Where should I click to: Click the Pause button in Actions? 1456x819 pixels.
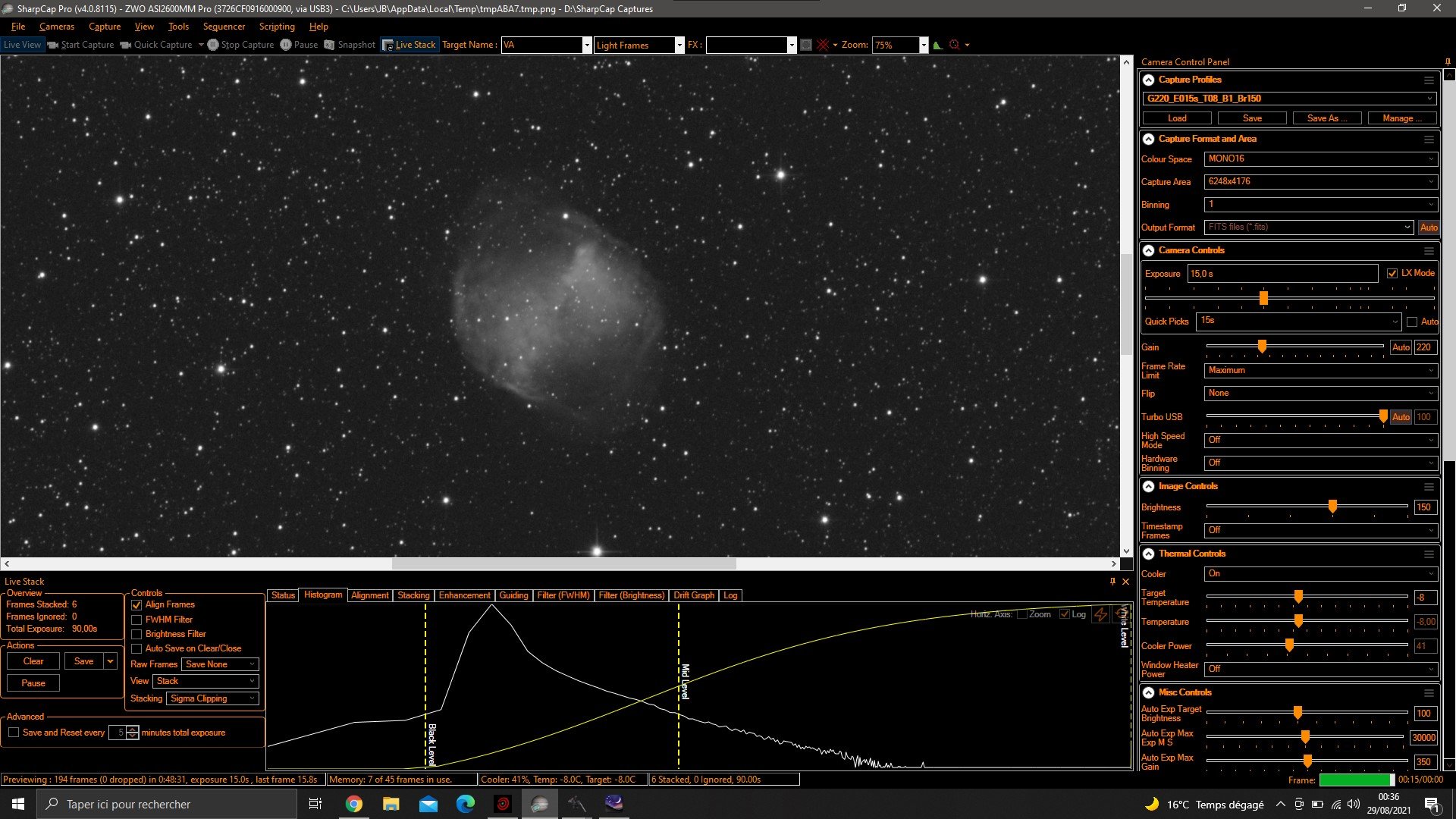(x=33, y=683)
